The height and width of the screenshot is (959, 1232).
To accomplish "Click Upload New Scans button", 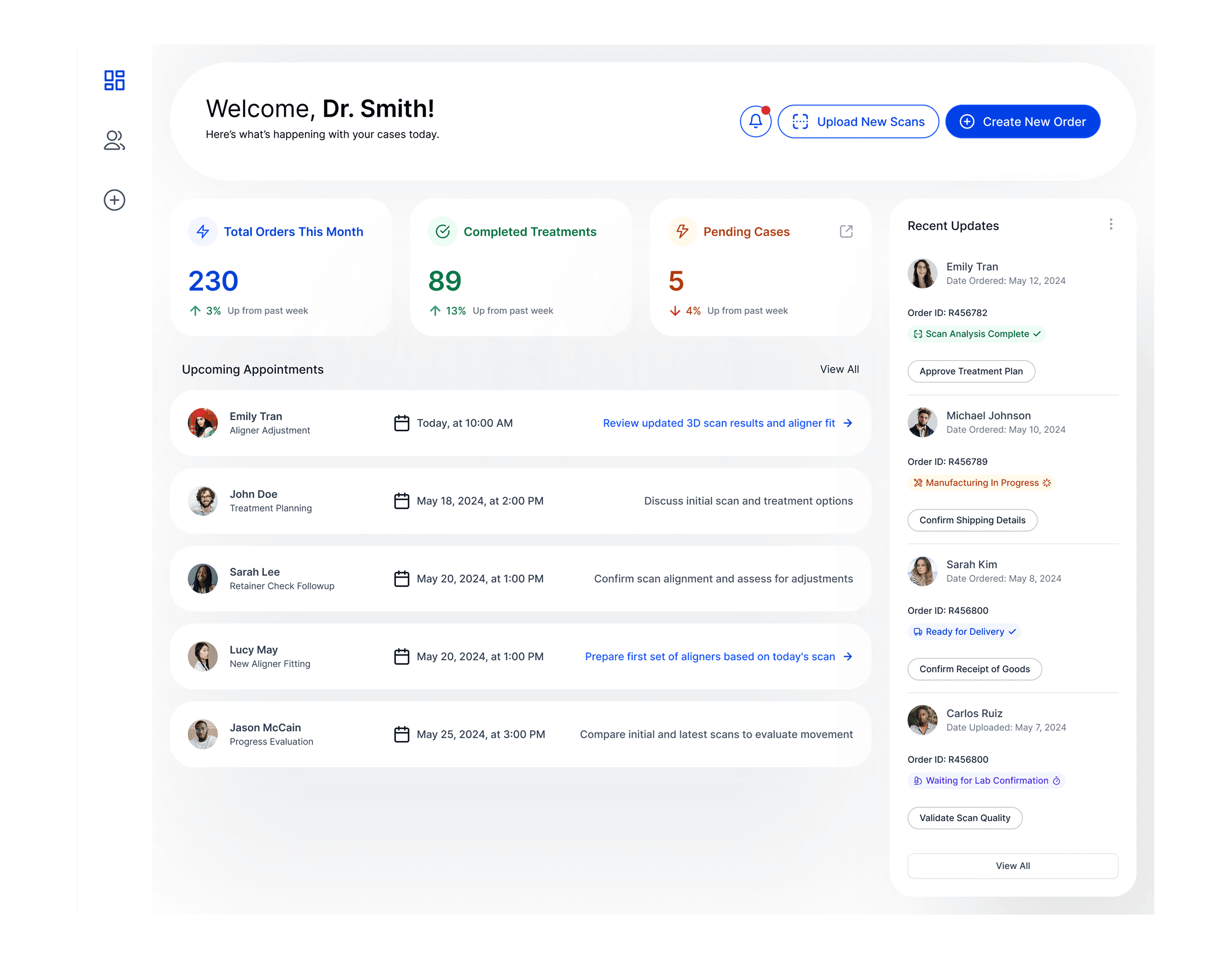I will tap(858, 121).
